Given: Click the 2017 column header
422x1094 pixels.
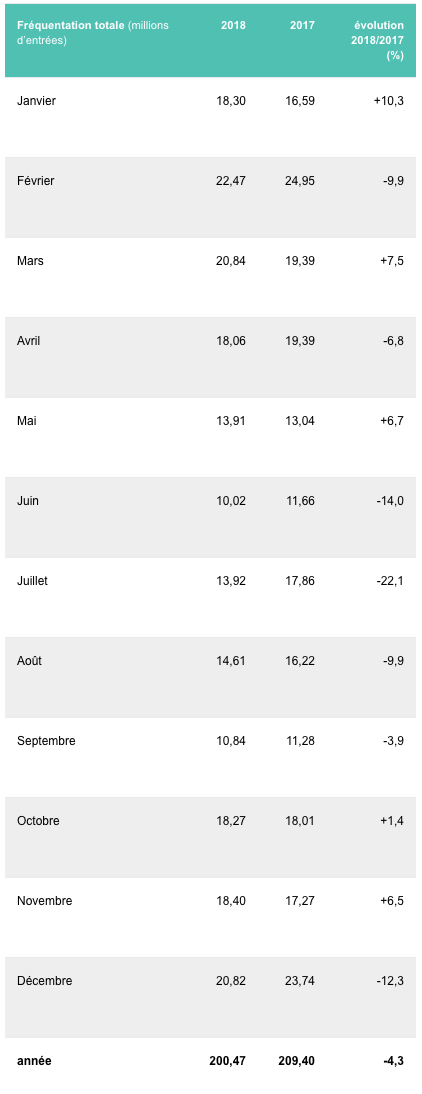Looking at the screenshot, I should tap(302, 25).
